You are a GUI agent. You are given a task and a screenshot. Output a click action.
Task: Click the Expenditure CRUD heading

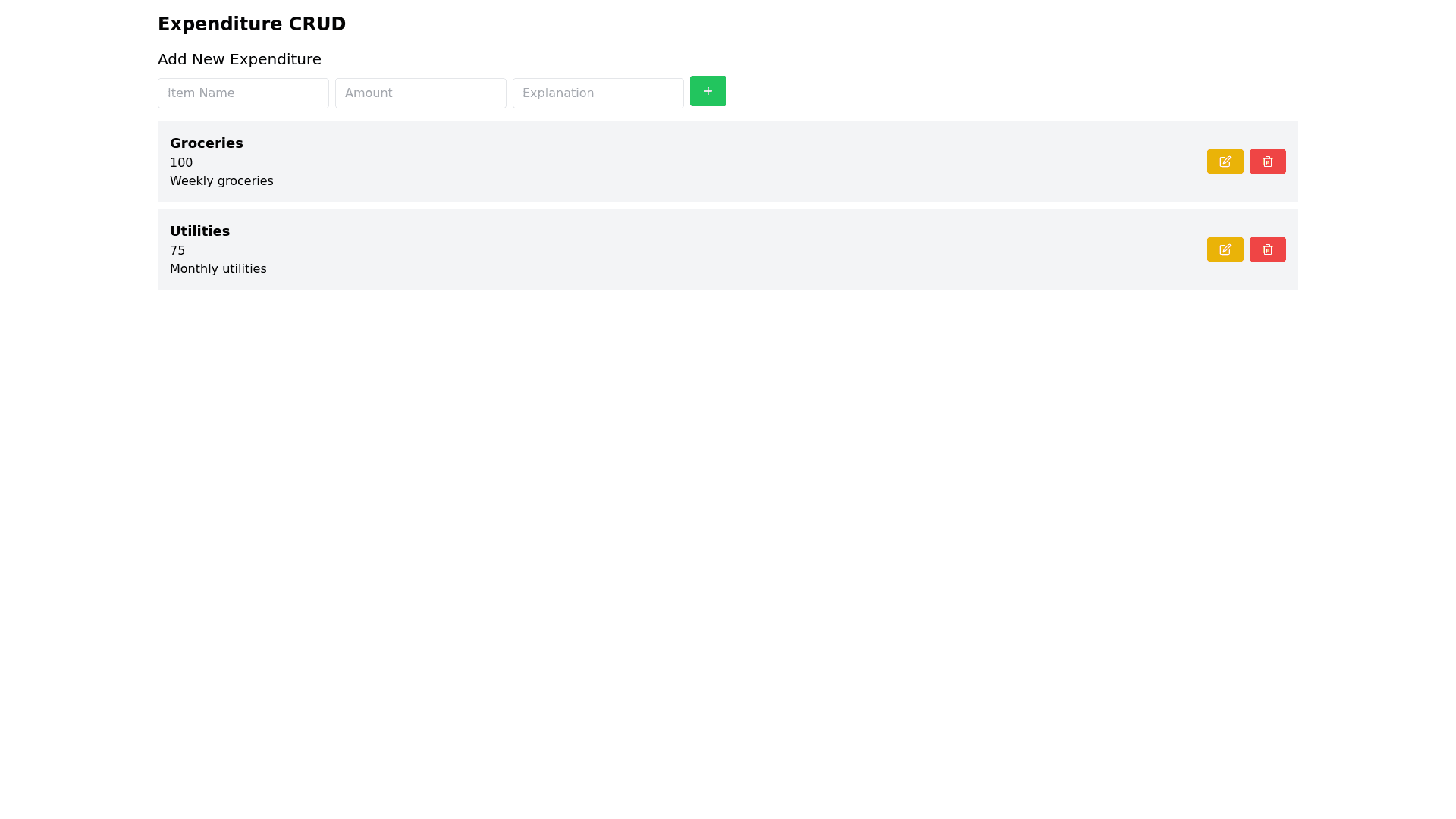pos(252,24)
